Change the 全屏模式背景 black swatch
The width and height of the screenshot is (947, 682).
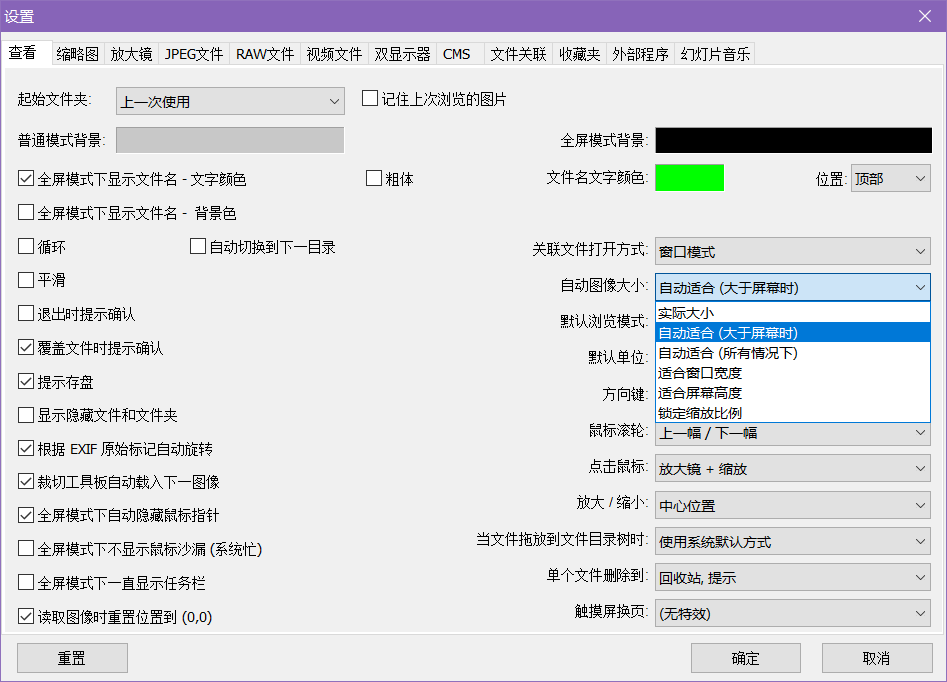tap(794, 140)
